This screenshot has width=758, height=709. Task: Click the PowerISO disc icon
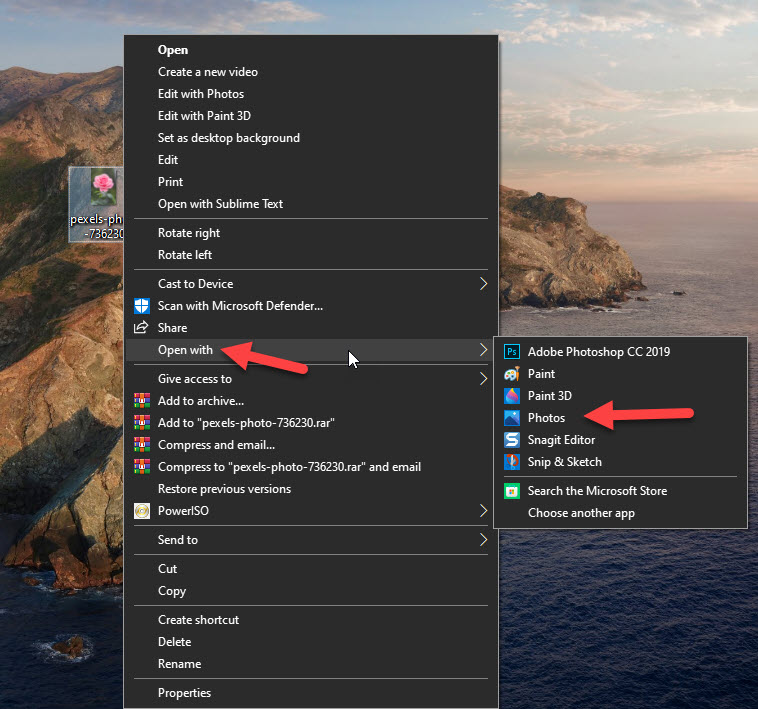(x=141, y=511)
